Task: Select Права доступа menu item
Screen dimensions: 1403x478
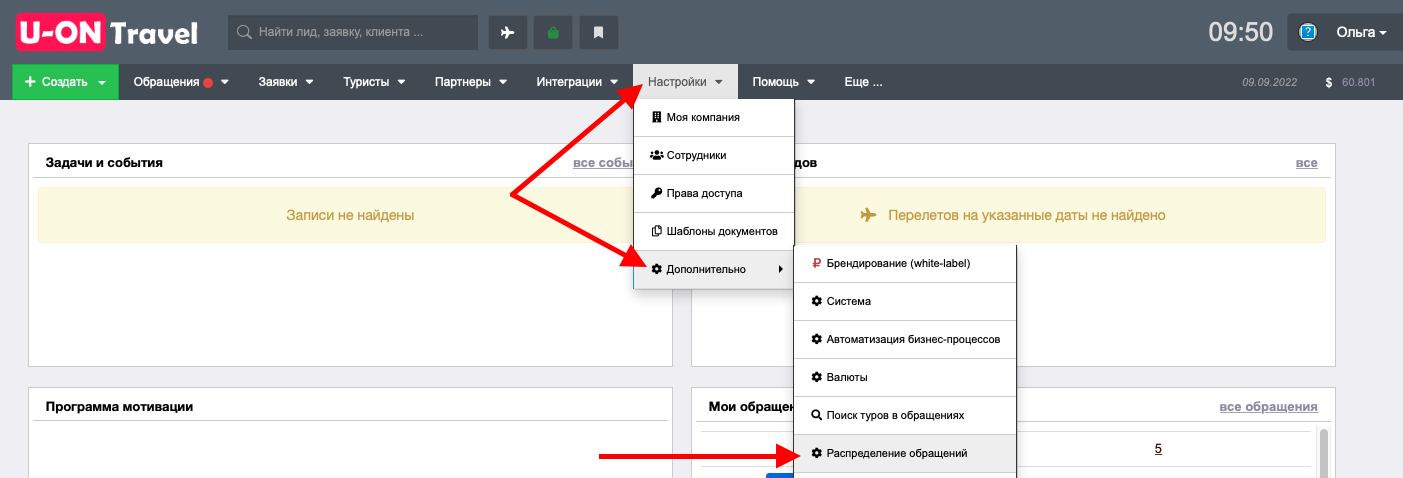Action: [x=714, y=193]
